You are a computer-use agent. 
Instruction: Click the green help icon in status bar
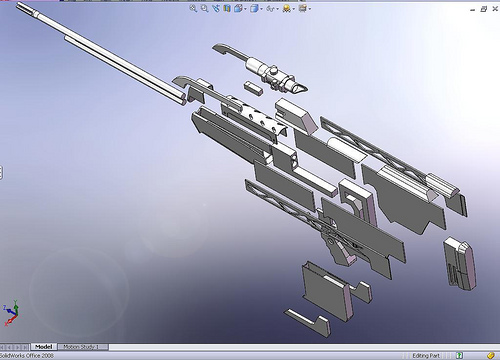coord(459,356)
